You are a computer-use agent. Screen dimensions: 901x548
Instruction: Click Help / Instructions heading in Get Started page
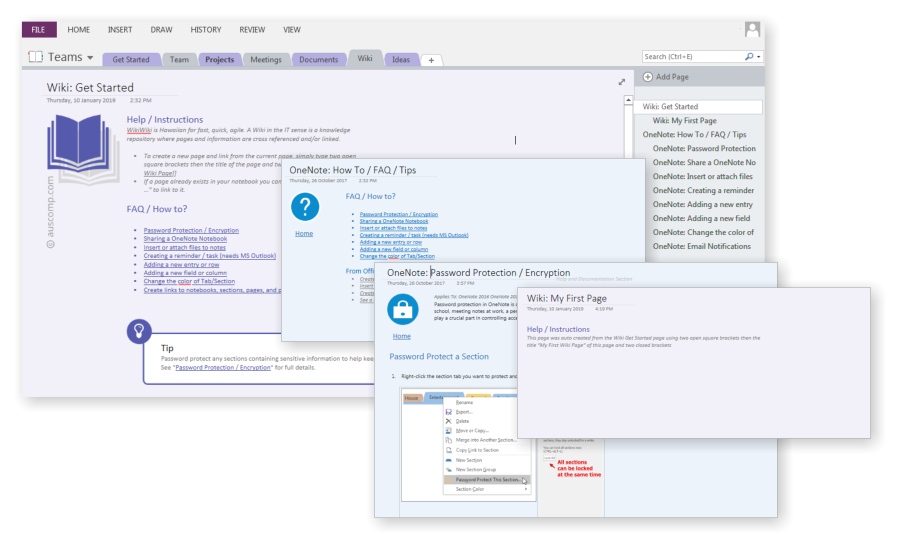(165, 119)
